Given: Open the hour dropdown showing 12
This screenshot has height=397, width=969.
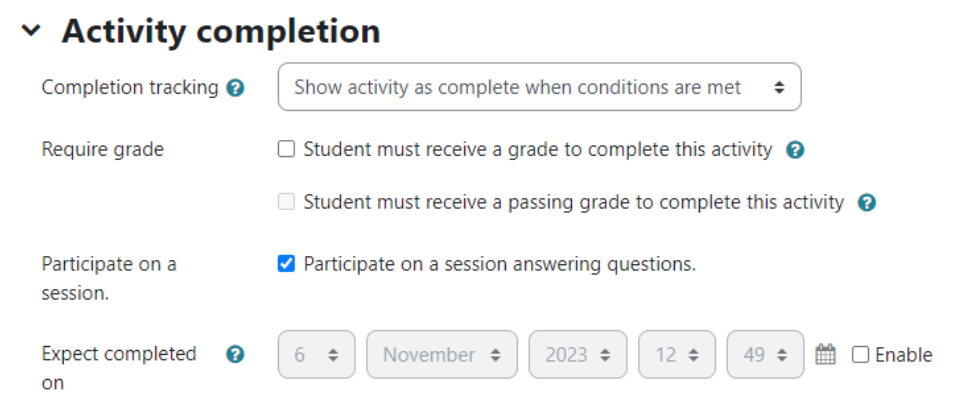Looking at the screenshot, I should [677, 354].
